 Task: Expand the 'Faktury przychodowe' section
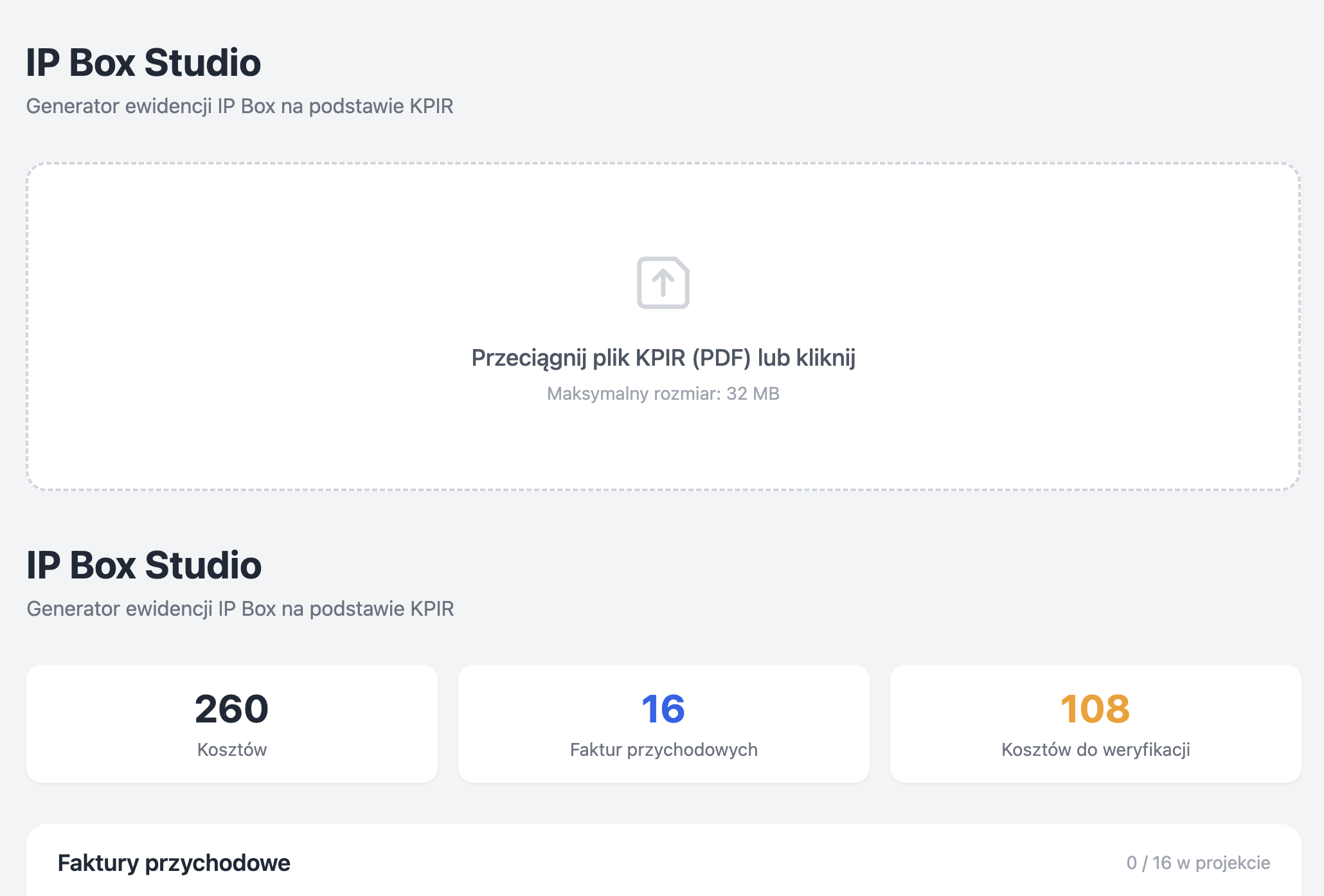(x=174, y=863)
